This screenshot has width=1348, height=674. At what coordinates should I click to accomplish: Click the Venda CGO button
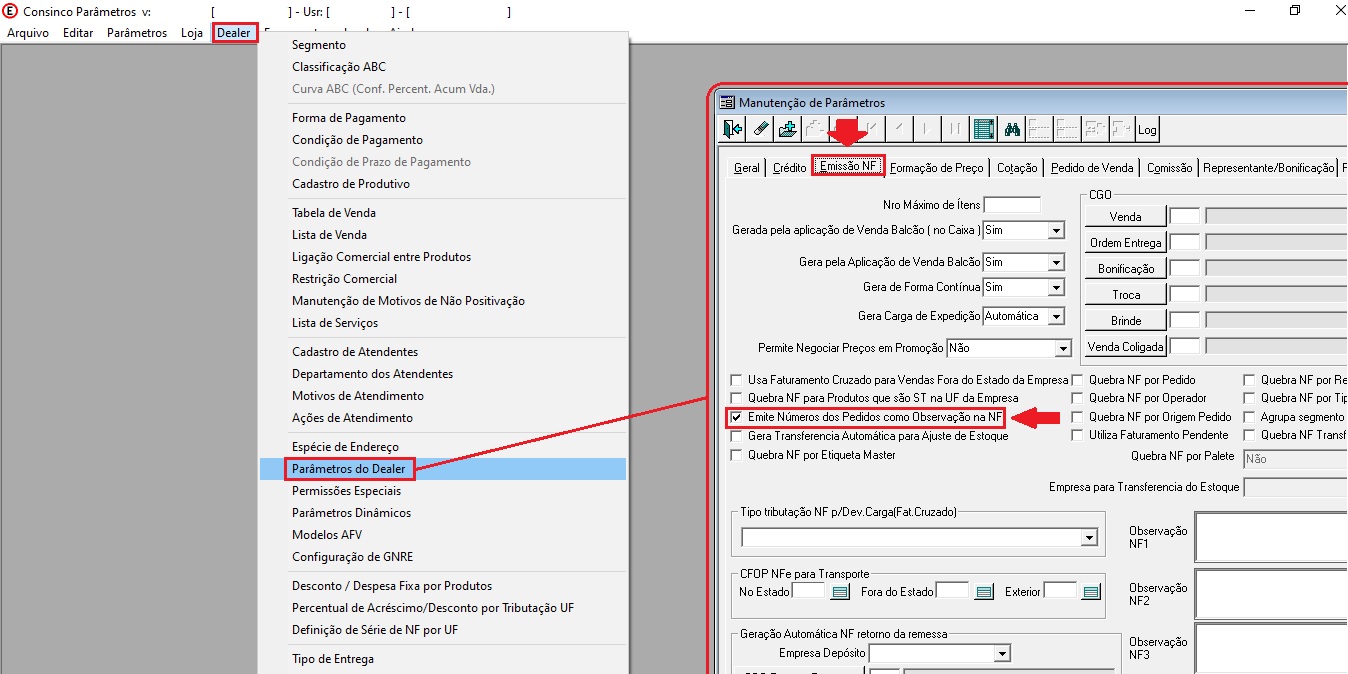[x=1125, y=216]
